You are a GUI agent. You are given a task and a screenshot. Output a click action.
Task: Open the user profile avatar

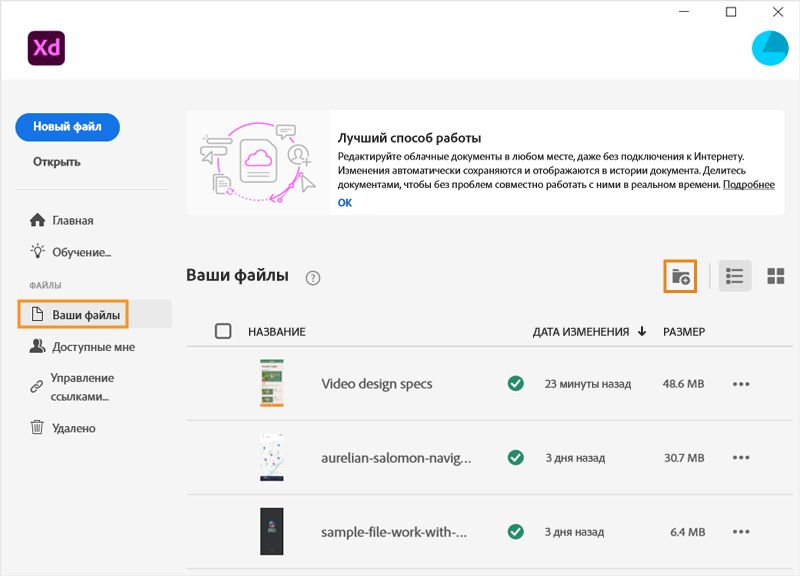(769, 49)
